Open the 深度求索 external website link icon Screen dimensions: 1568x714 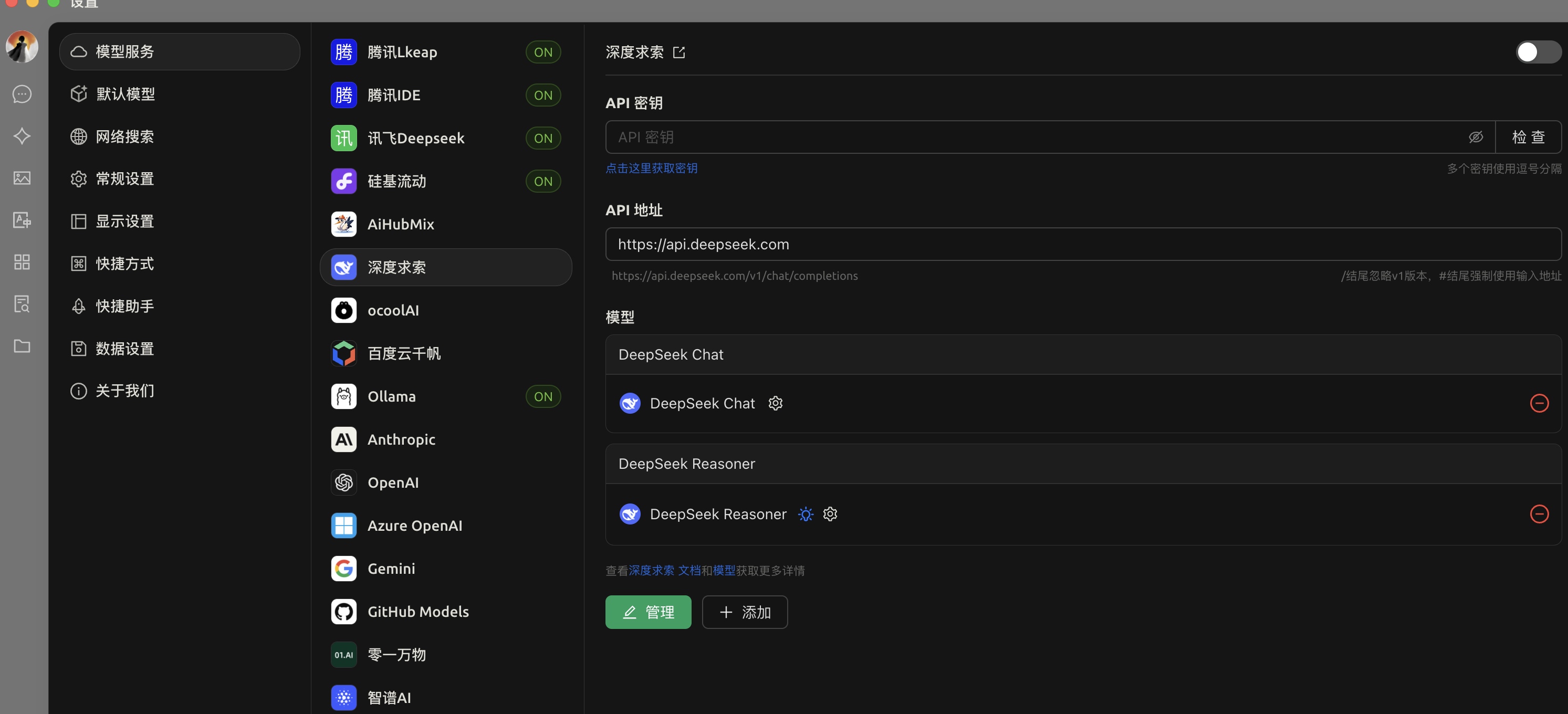[678, 52]
